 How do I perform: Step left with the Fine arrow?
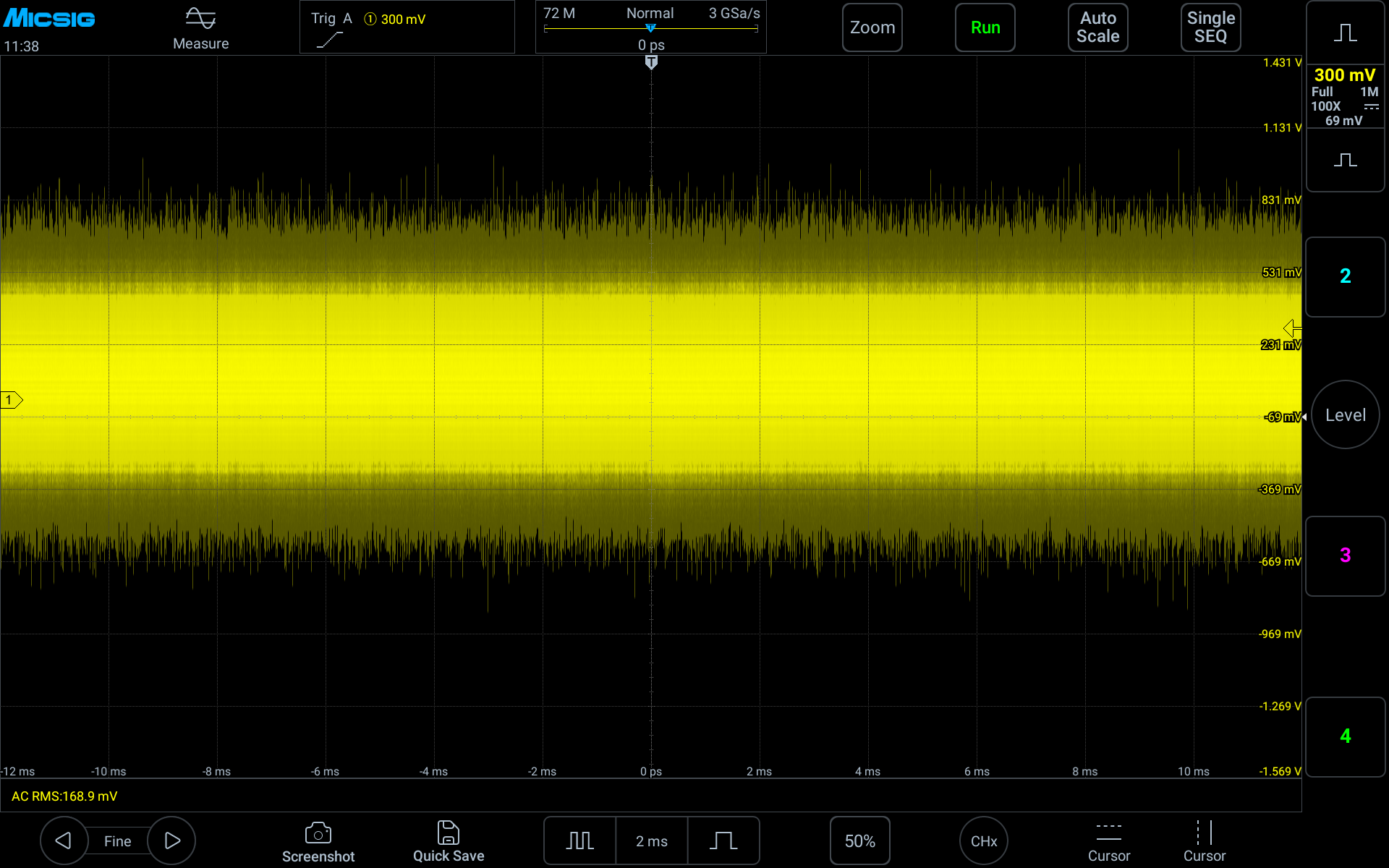tap(64, 841)
